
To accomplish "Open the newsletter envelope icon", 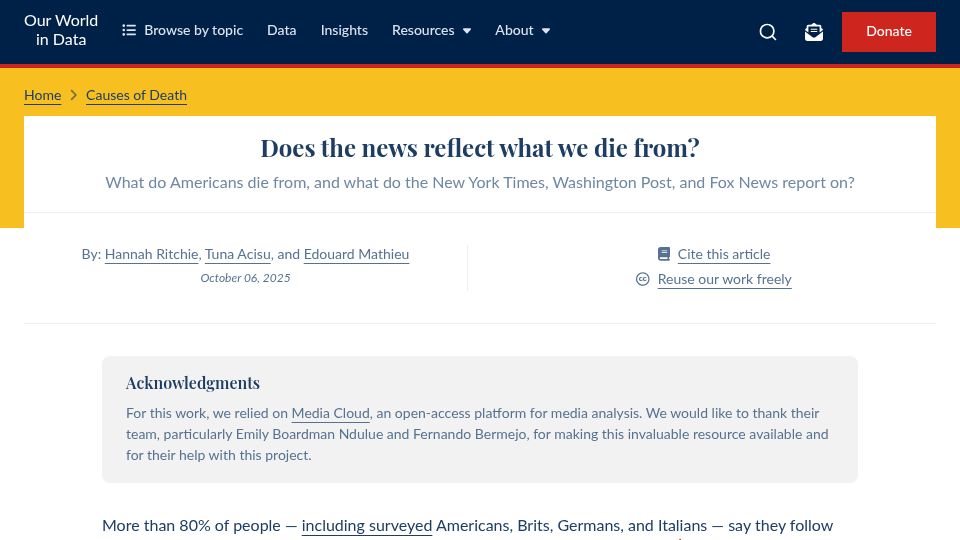I will pos(814,32).
